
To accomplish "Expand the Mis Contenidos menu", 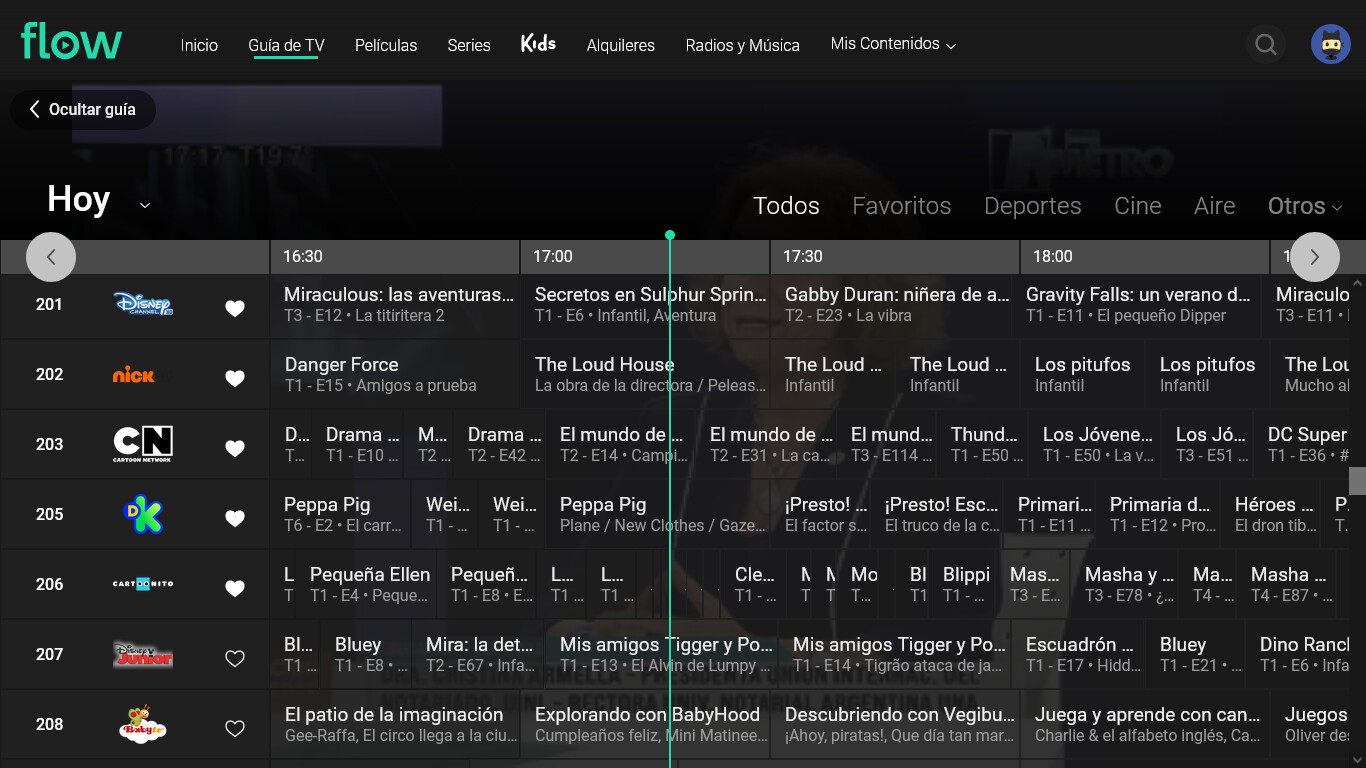I will pyautogui.click(x=893, y=44).
